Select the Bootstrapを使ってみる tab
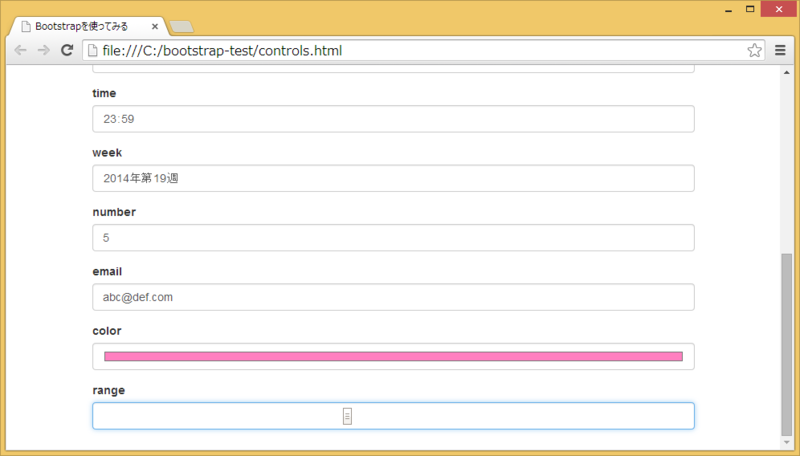This screenshot has height=456, width=800. coord(88,27)
